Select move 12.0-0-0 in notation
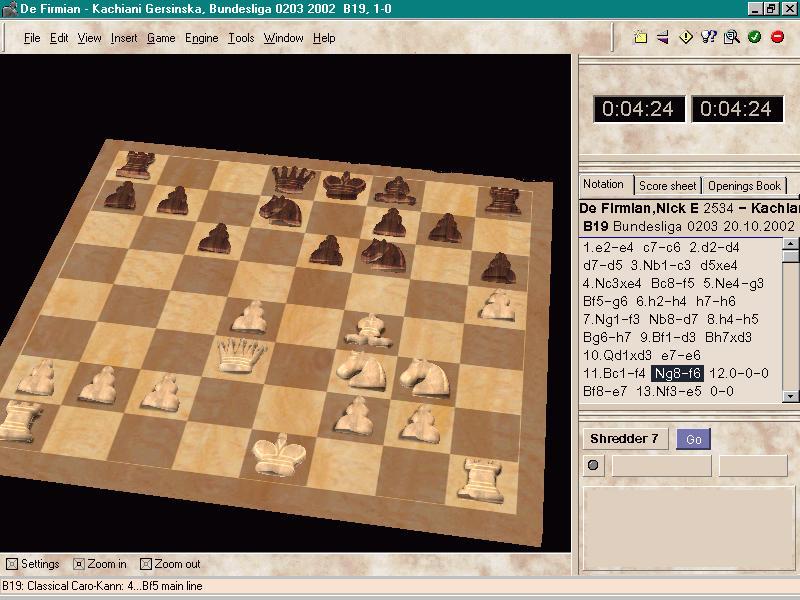Screen dimensions: 800x600 tap(739, 373)
